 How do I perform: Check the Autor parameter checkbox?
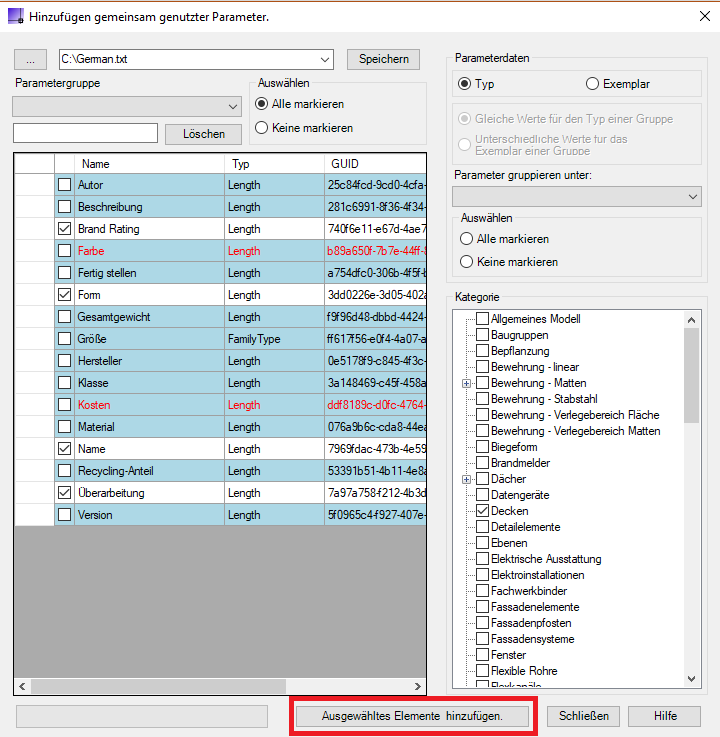tap(64, 185)
